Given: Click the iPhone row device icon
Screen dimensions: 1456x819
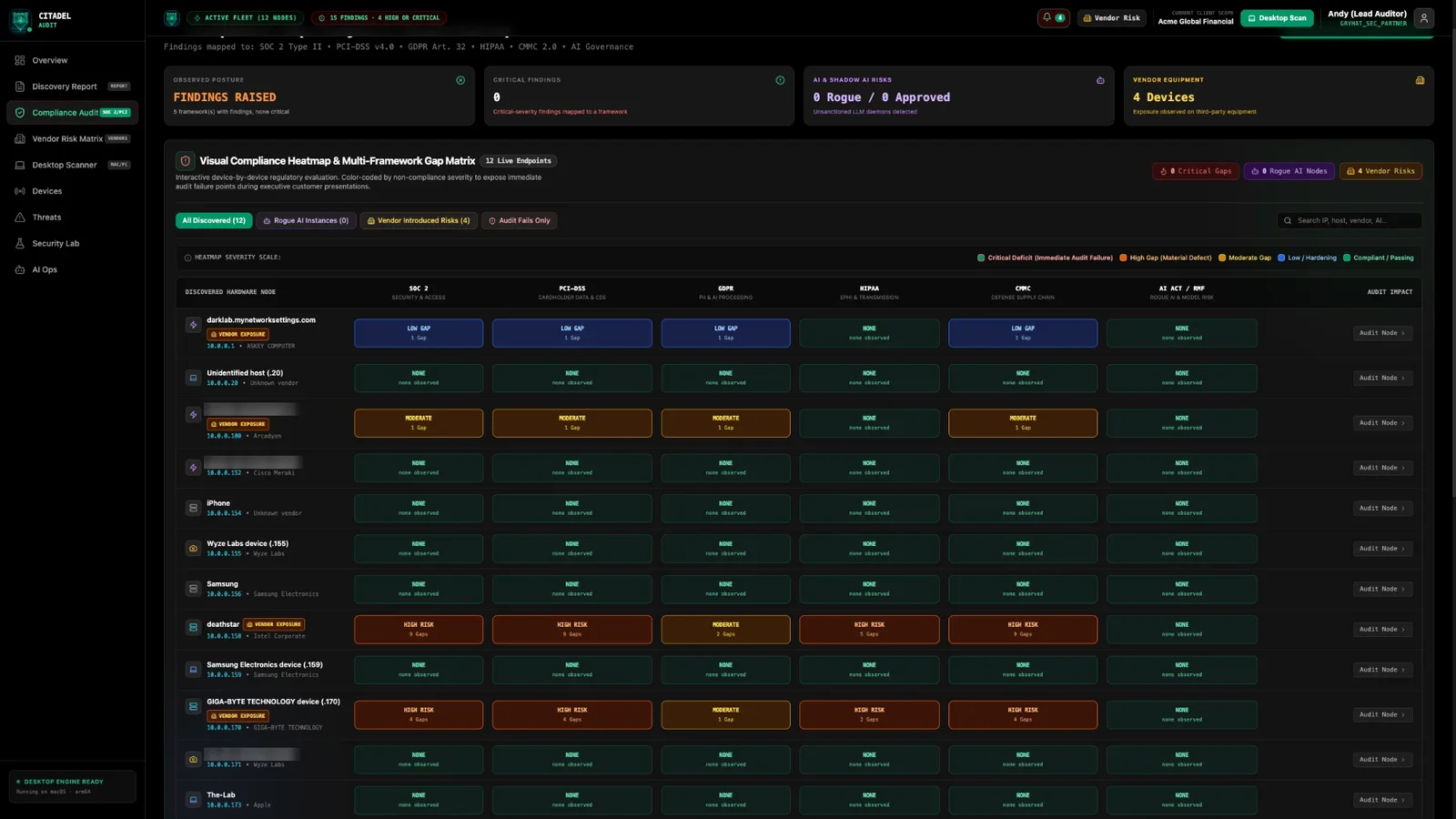Looking at the screenshot, I should pos(193,508).
